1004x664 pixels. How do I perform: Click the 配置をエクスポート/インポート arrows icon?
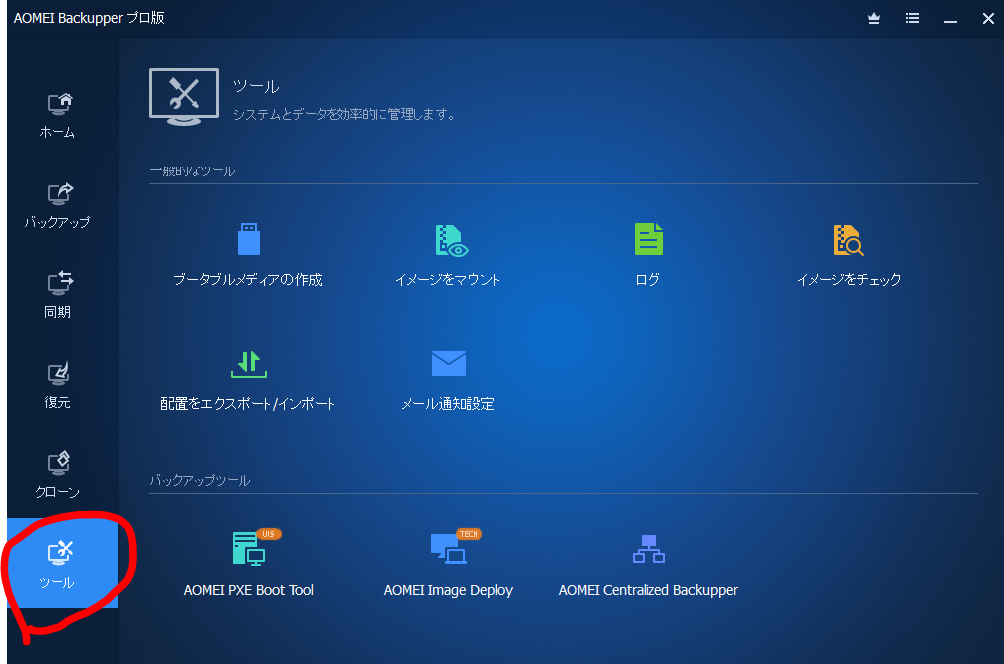(248, 364)
